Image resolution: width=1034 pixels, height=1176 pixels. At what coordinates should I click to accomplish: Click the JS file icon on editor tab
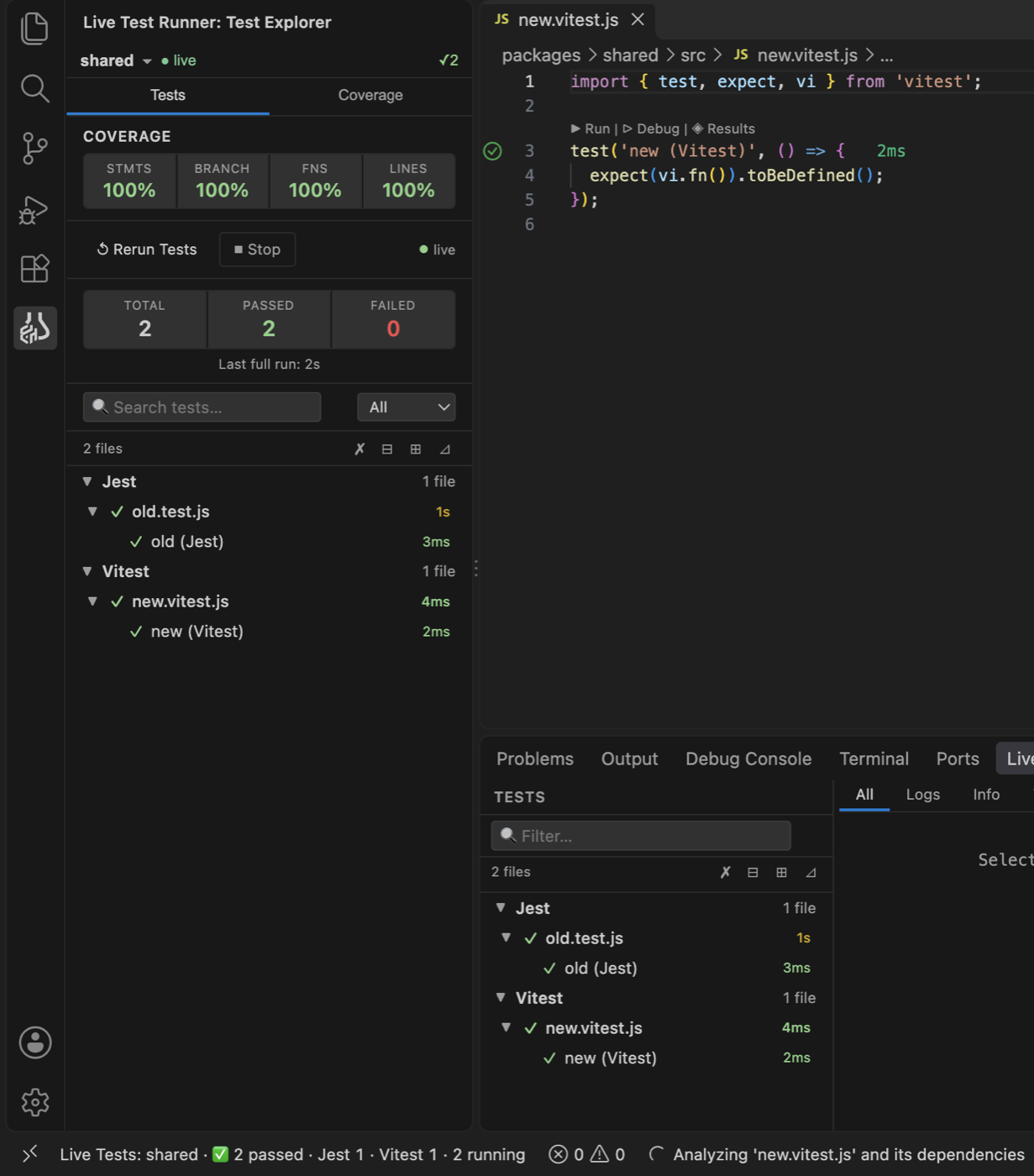(x=501, y=19)
